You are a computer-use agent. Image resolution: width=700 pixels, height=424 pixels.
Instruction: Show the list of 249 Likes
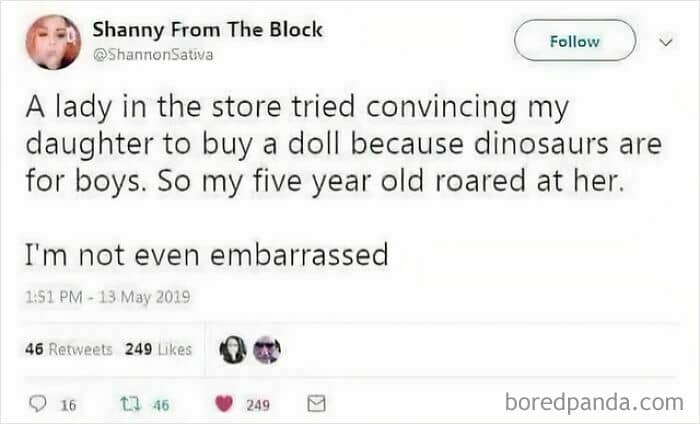pos(158,351)
